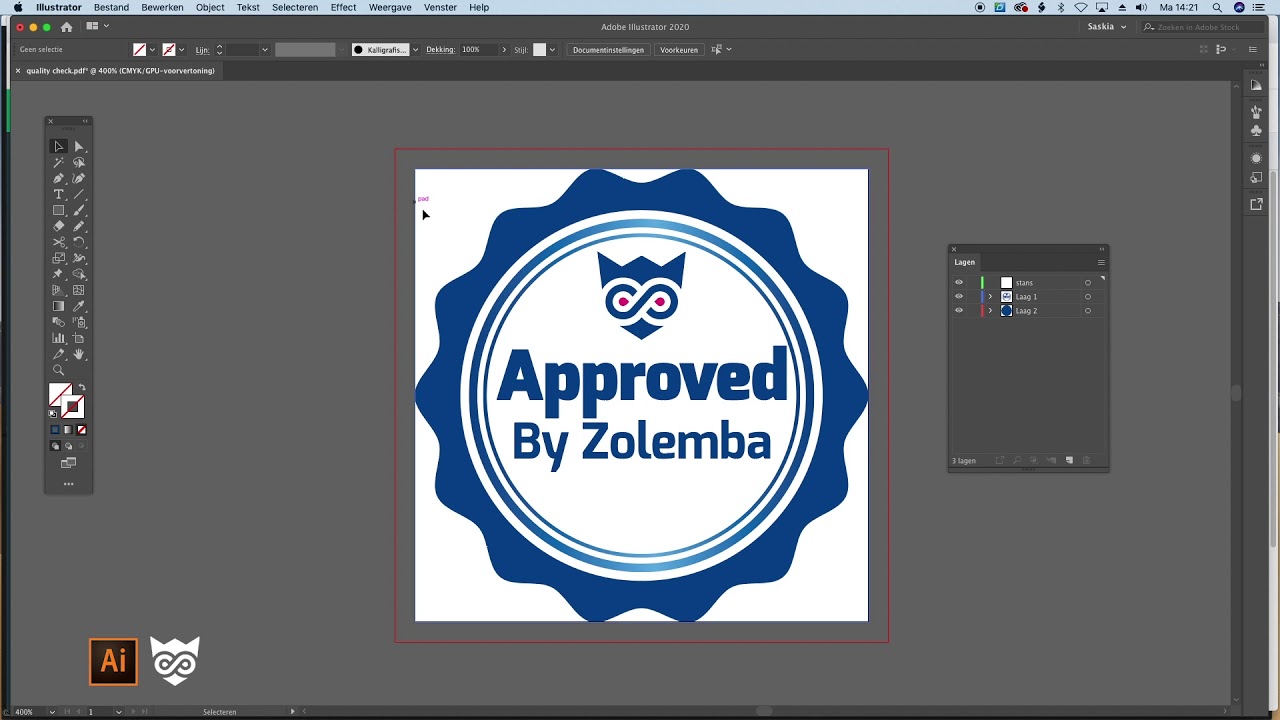The width and height of the screenshot is (1280, 720).
Task: Choose the Width/Warp tool
Action: (79, 258)
